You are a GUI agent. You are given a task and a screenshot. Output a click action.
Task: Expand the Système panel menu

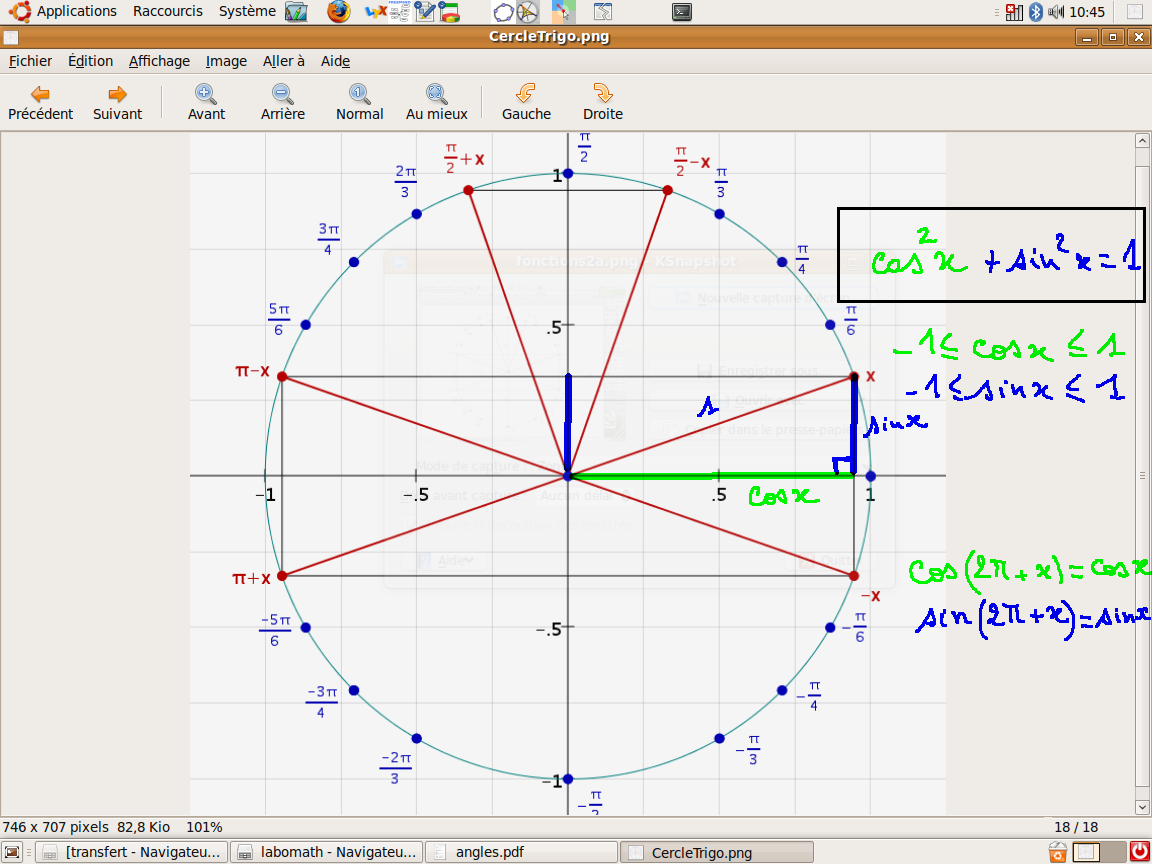point(247,11)
